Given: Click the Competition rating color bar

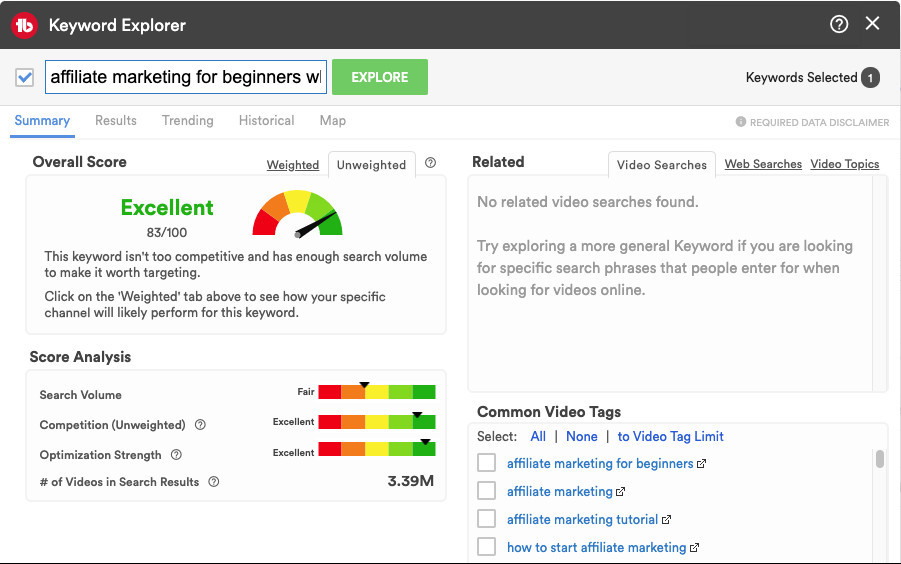Looking at the screenshot, I should tap(377, 422).
